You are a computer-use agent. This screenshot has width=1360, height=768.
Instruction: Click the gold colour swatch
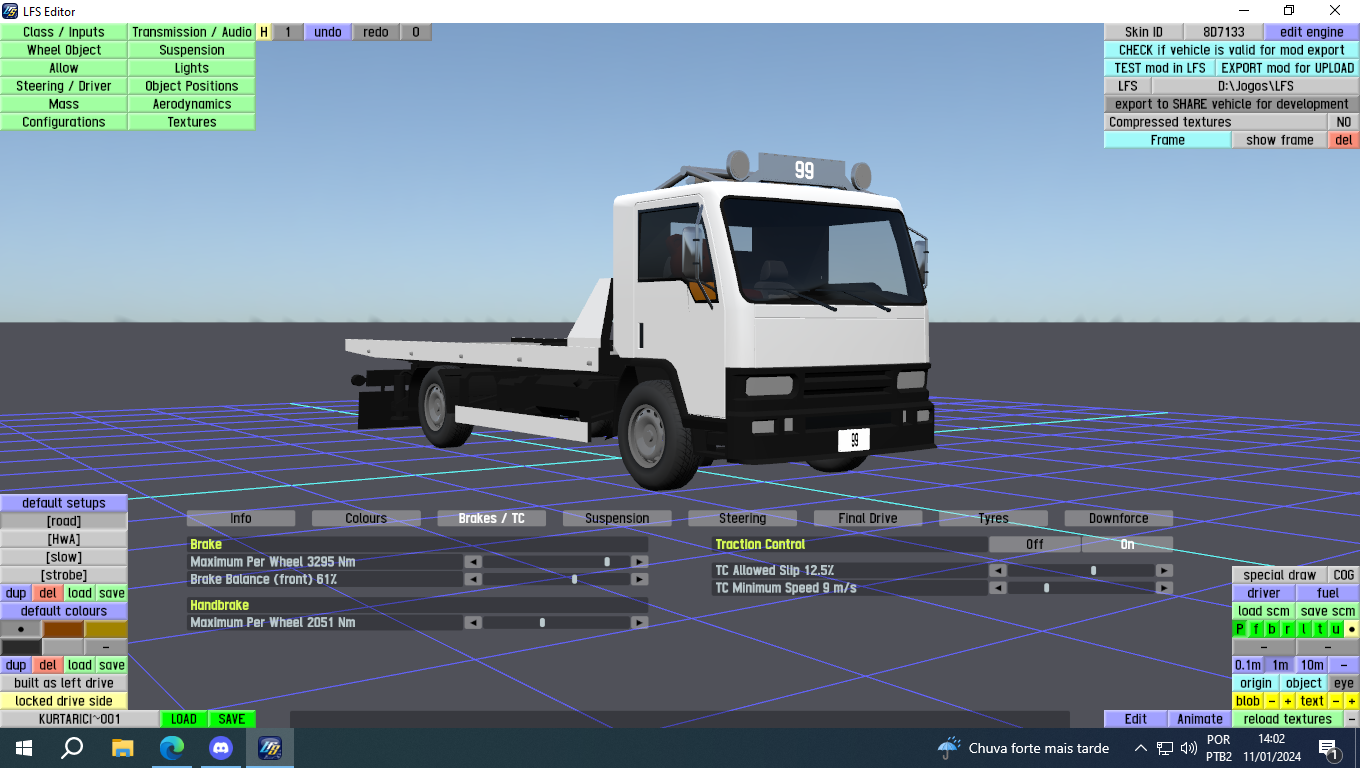click(x=106, y=629)
